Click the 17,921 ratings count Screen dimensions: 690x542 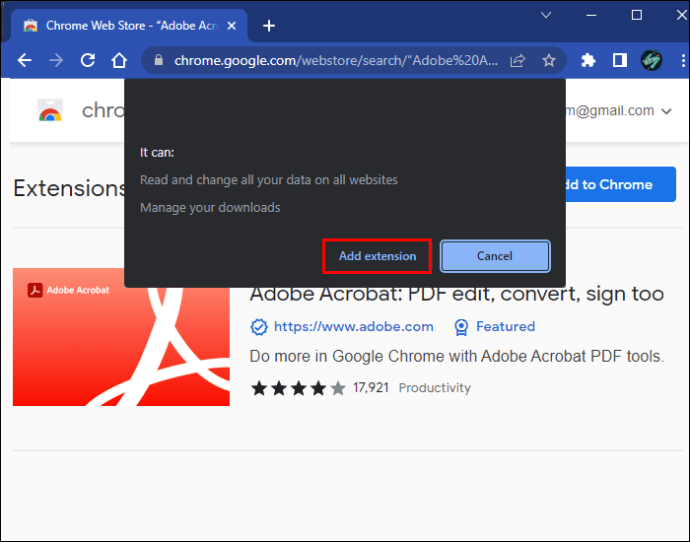tap(371, 388)
